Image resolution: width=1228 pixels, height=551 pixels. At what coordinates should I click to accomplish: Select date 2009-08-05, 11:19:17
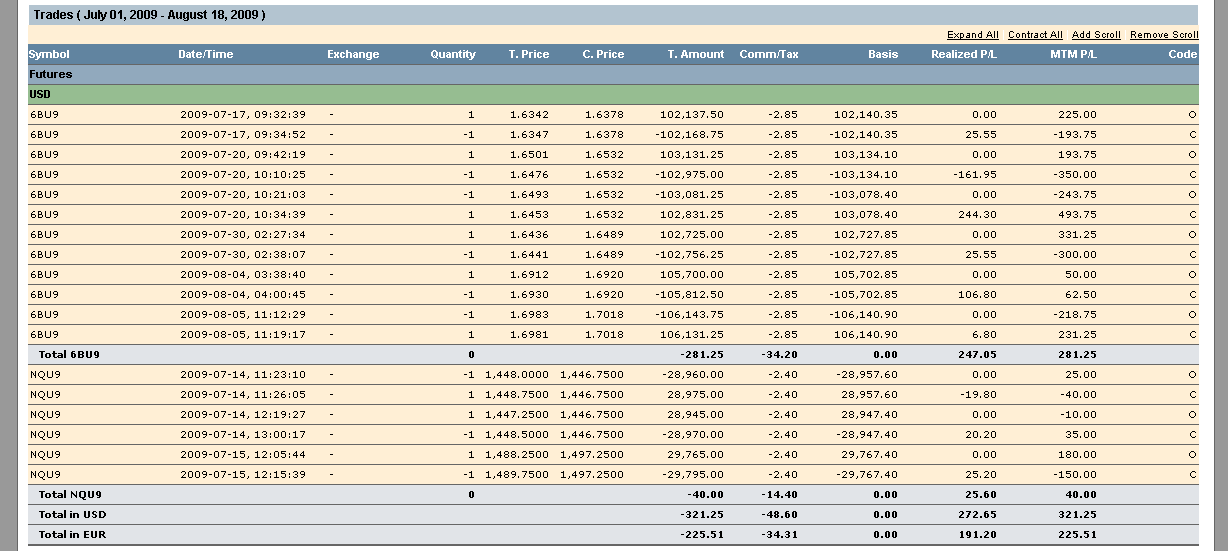(x=243, y=334)
